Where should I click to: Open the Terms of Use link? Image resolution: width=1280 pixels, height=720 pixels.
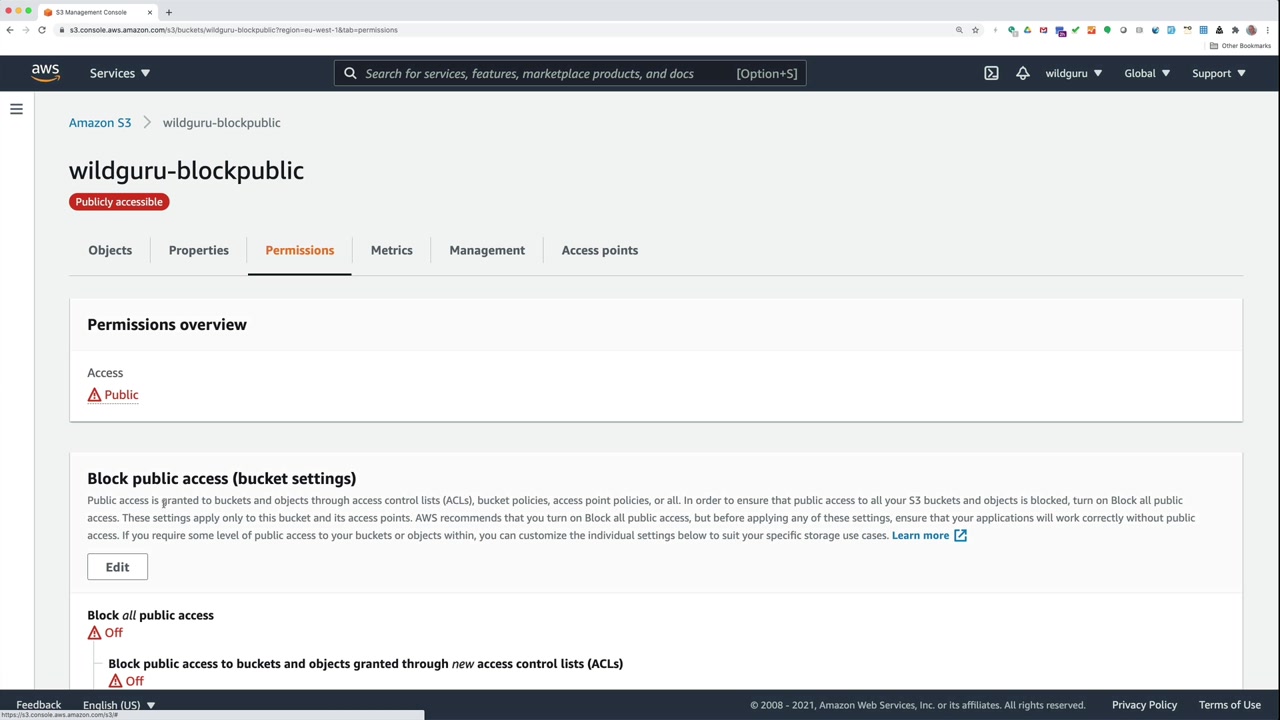(x=1230, y=705)
